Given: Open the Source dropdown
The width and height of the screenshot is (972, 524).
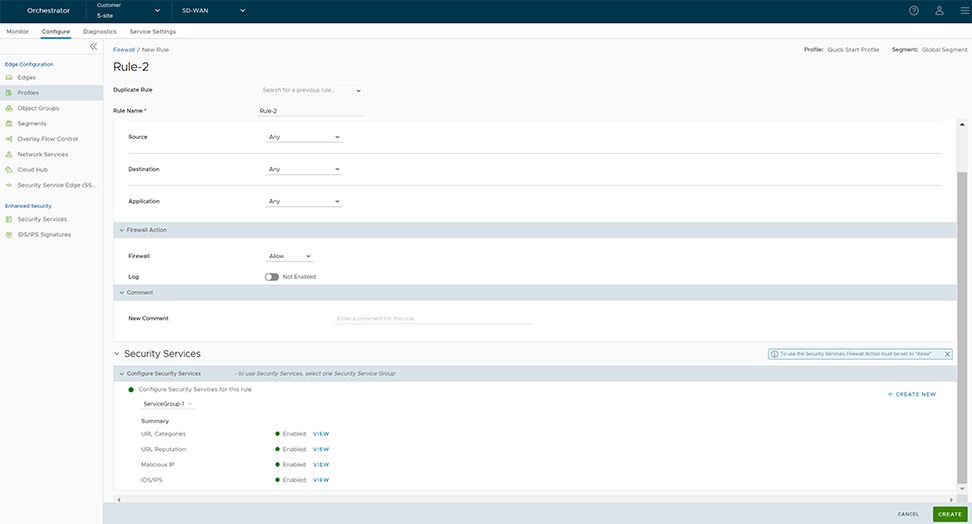Looking at the screenshot, I should coord(304,137).
